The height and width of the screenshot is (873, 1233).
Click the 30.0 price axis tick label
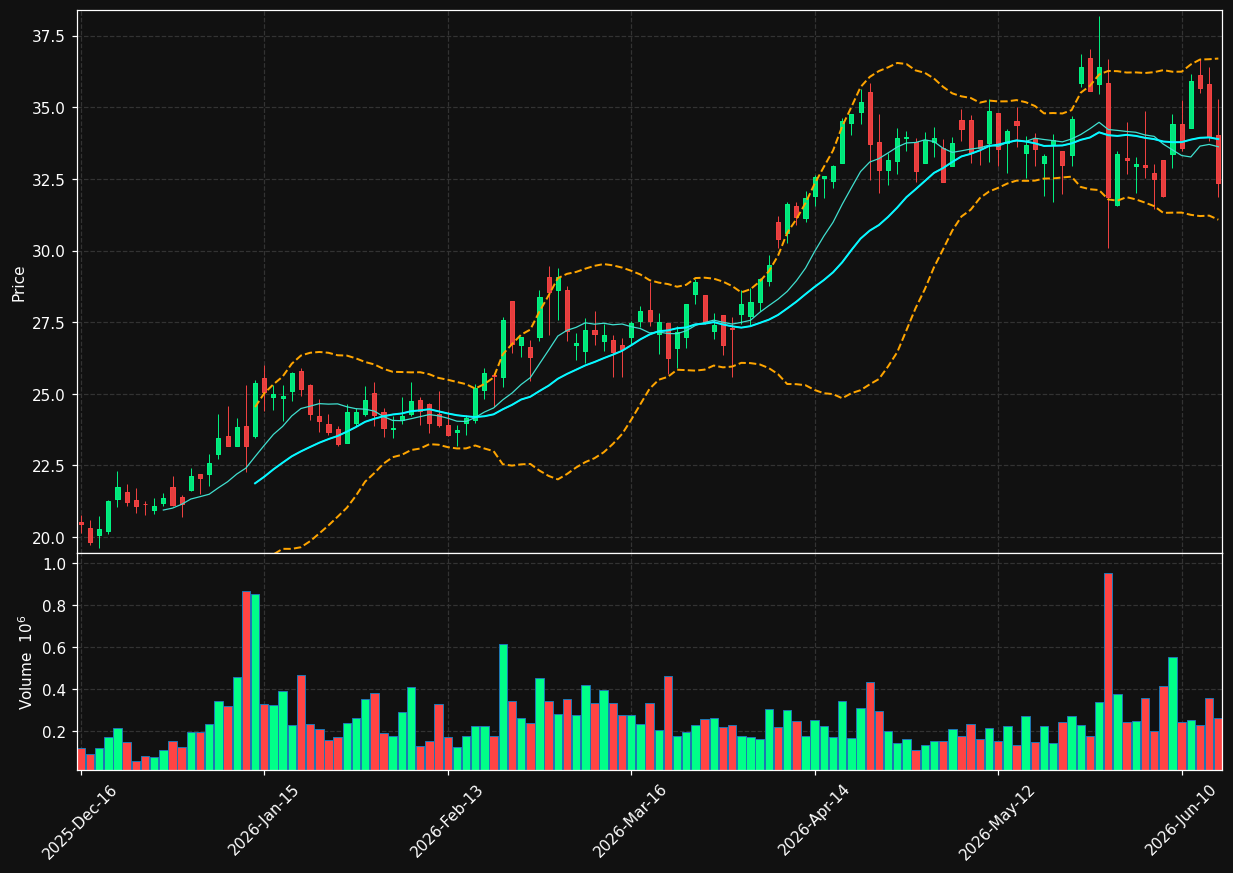tap(50, 251)
